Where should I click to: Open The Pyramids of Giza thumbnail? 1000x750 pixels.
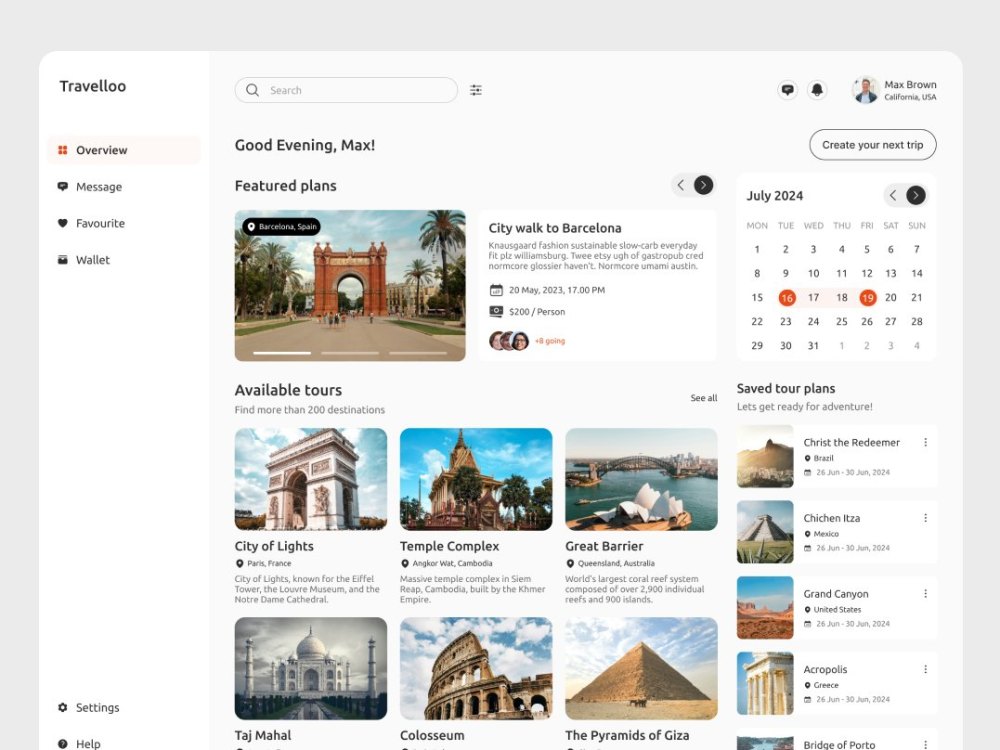(641, 668)
